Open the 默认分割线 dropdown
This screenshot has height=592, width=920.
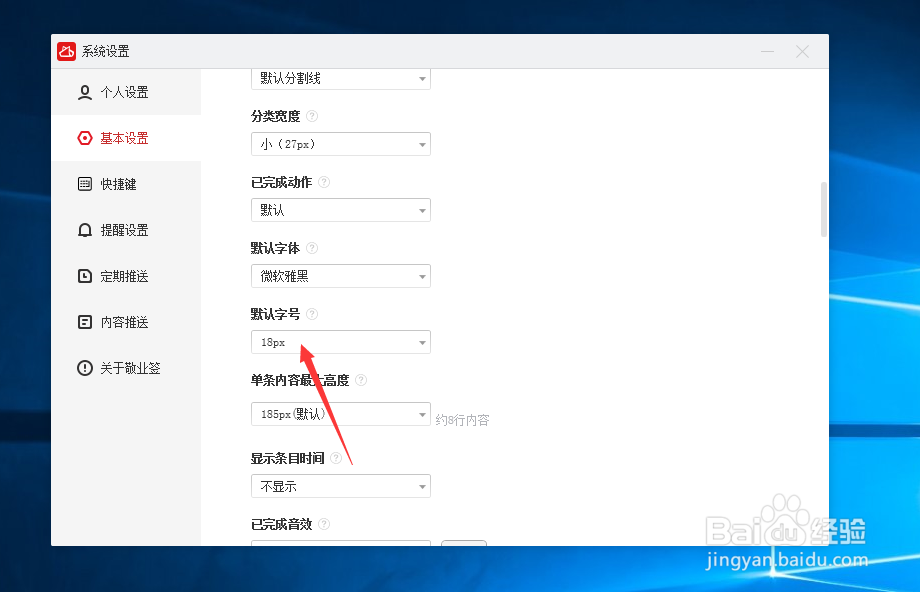(x=341, y=79)
